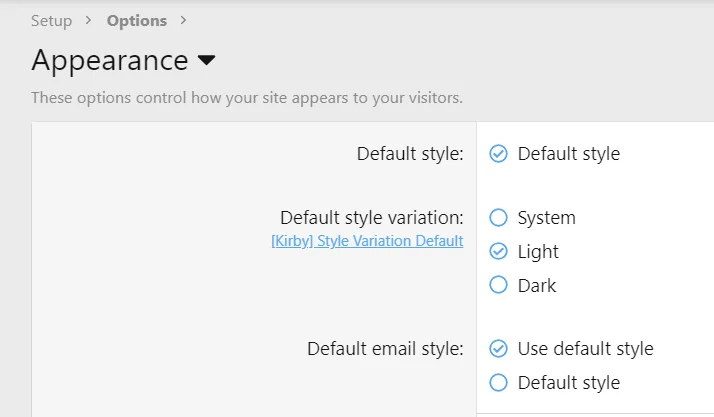Click the 'Use default style' option label text
This screenshot has height=417, width=714.
[x=585, y=349]
